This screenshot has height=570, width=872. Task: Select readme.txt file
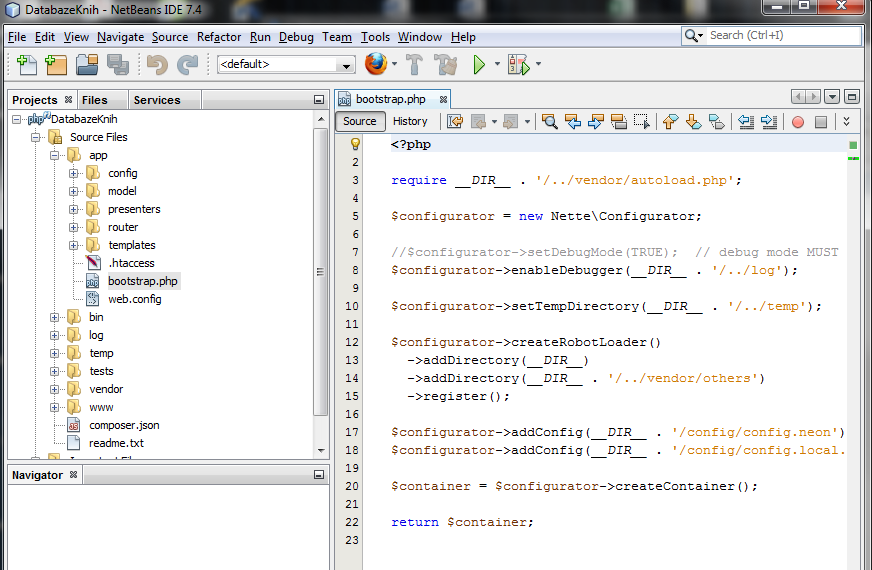click(116, 443)
